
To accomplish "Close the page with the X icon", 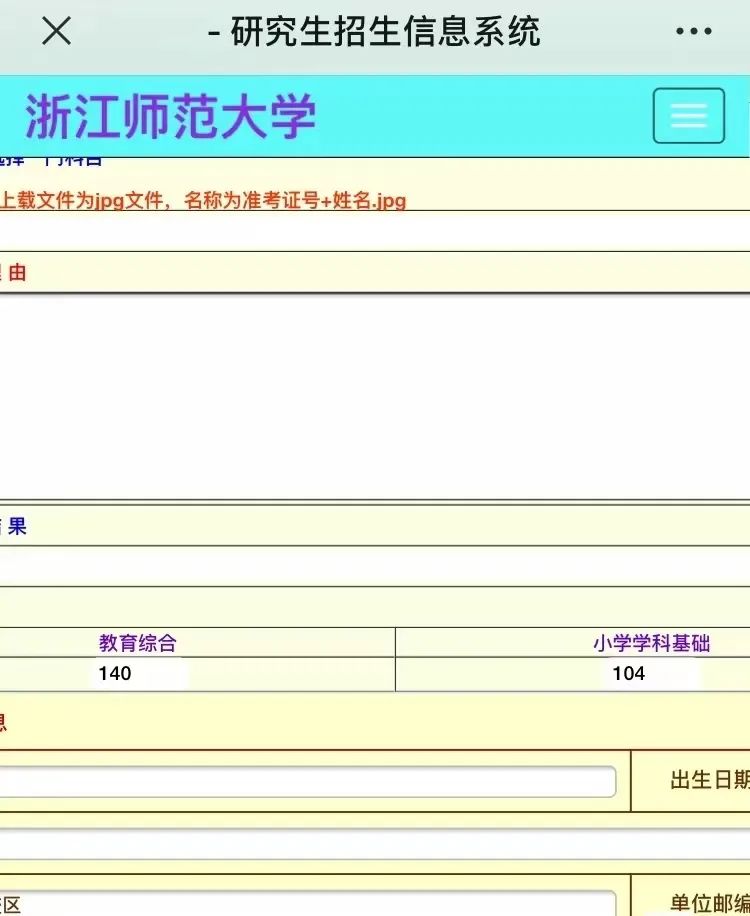I will [x=56, y=32].
